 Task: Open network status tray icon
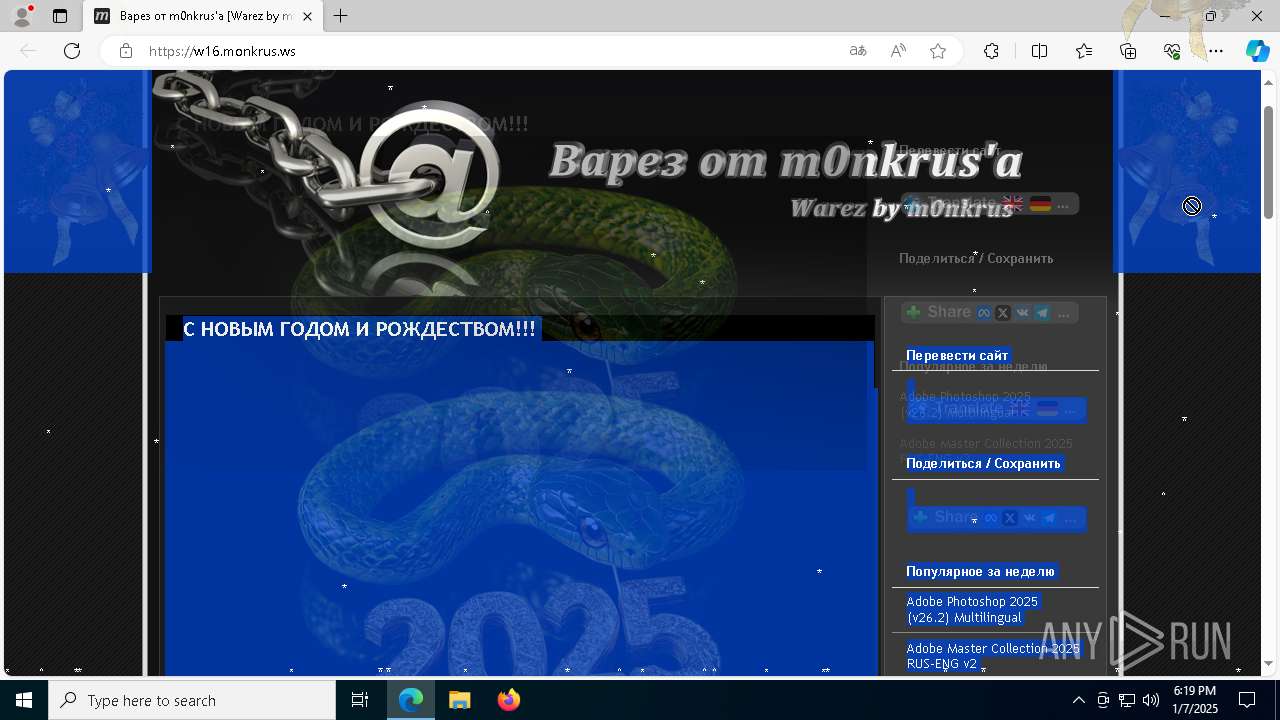(1127, 700)
